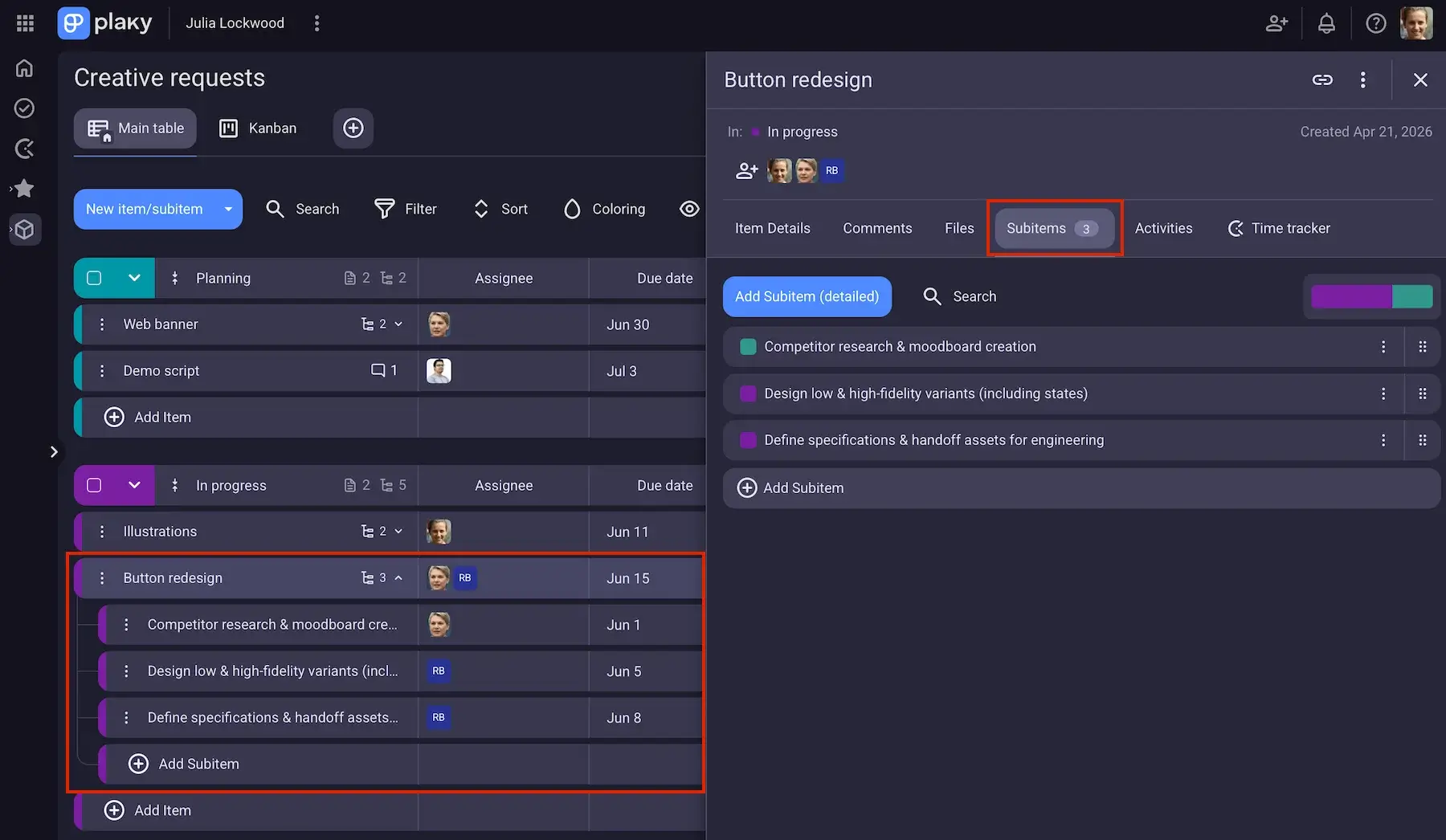1446x840 pixels.
Task: Open Files tab
Action: 959,228
